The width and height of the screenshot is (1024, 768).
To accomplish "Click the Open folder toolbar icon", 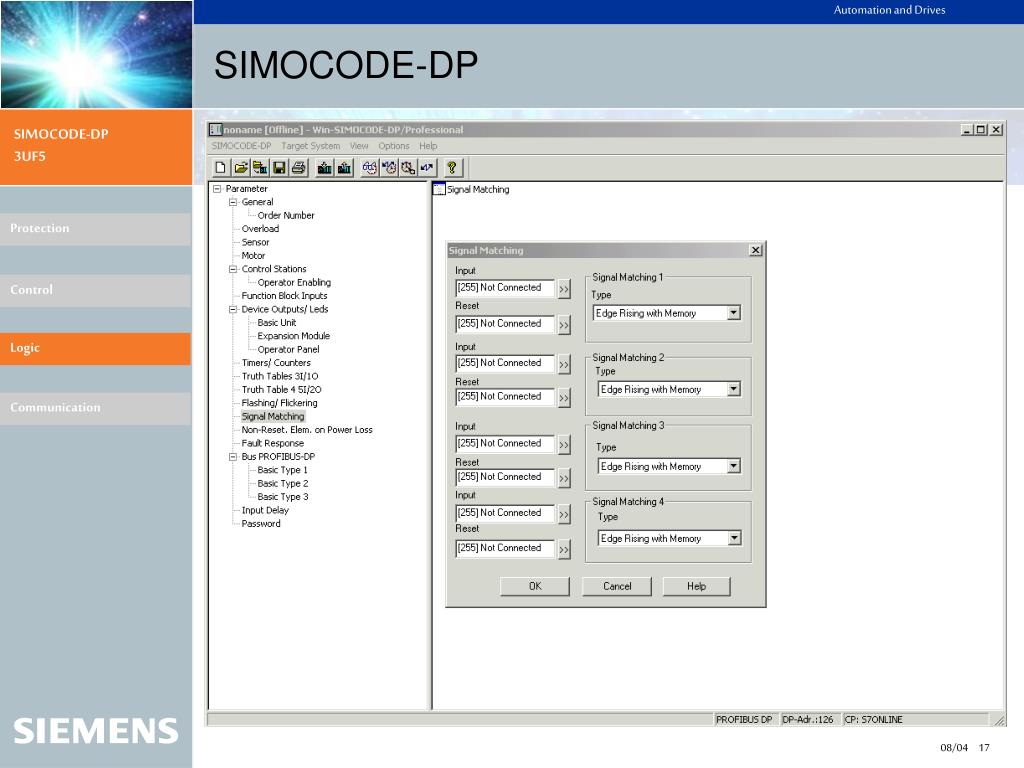I will pyautogui.click(x=240, y=168).
